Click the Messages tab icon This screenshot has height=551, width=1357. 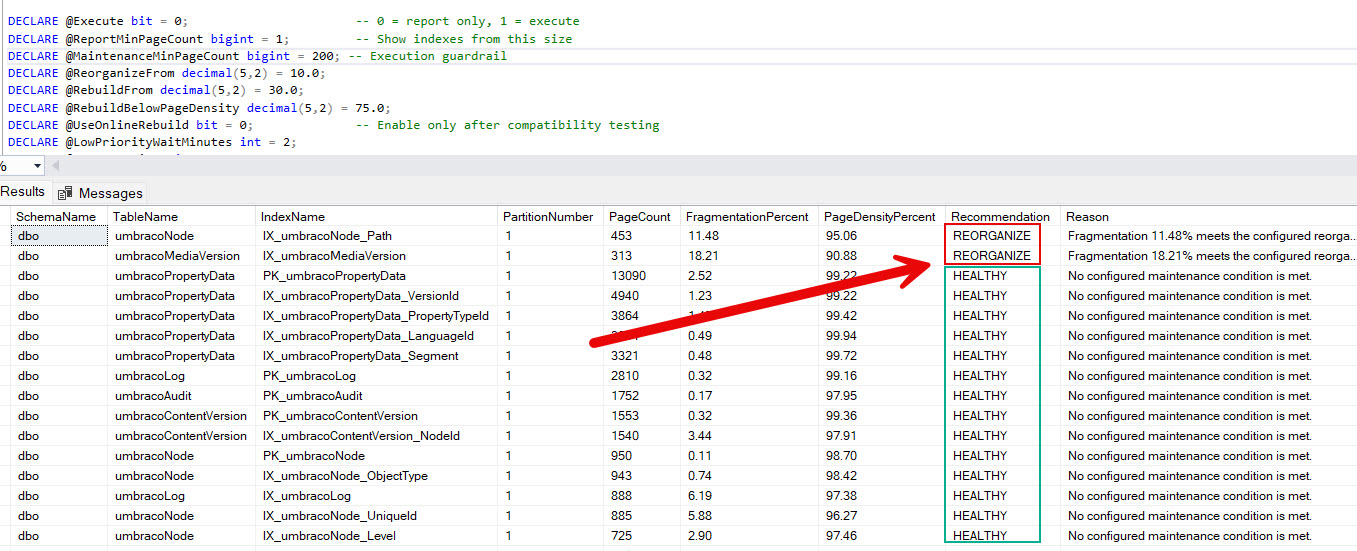65,193
